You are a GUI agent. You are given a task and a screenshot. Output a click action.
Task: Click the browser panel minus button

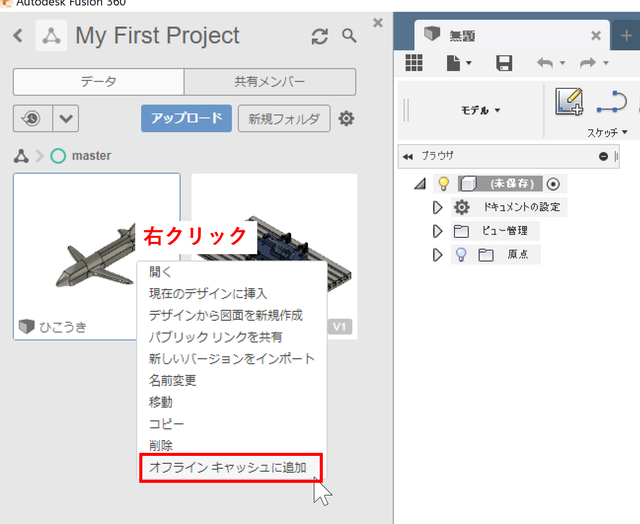pyautogui.click(x=603, y=156)
